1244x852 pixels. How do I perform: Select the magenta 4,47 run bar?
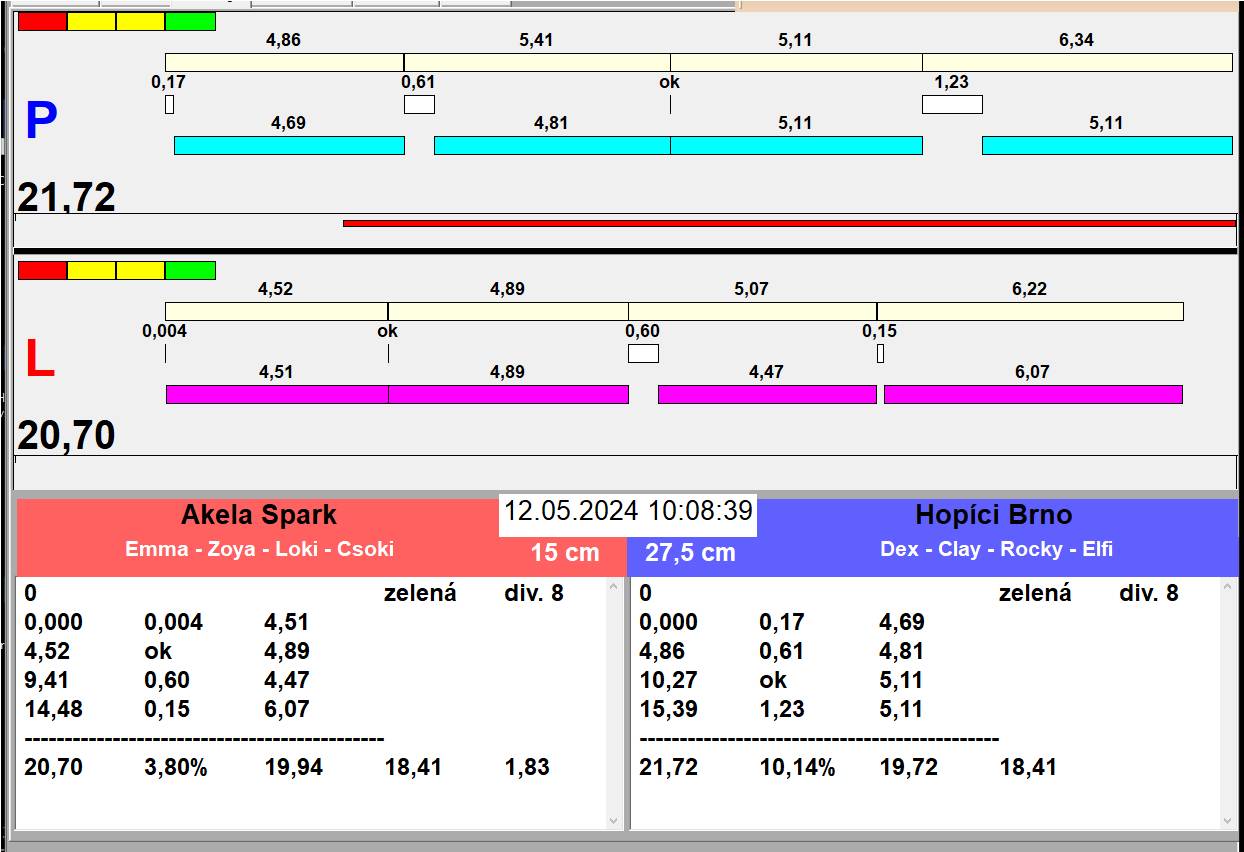767,394
